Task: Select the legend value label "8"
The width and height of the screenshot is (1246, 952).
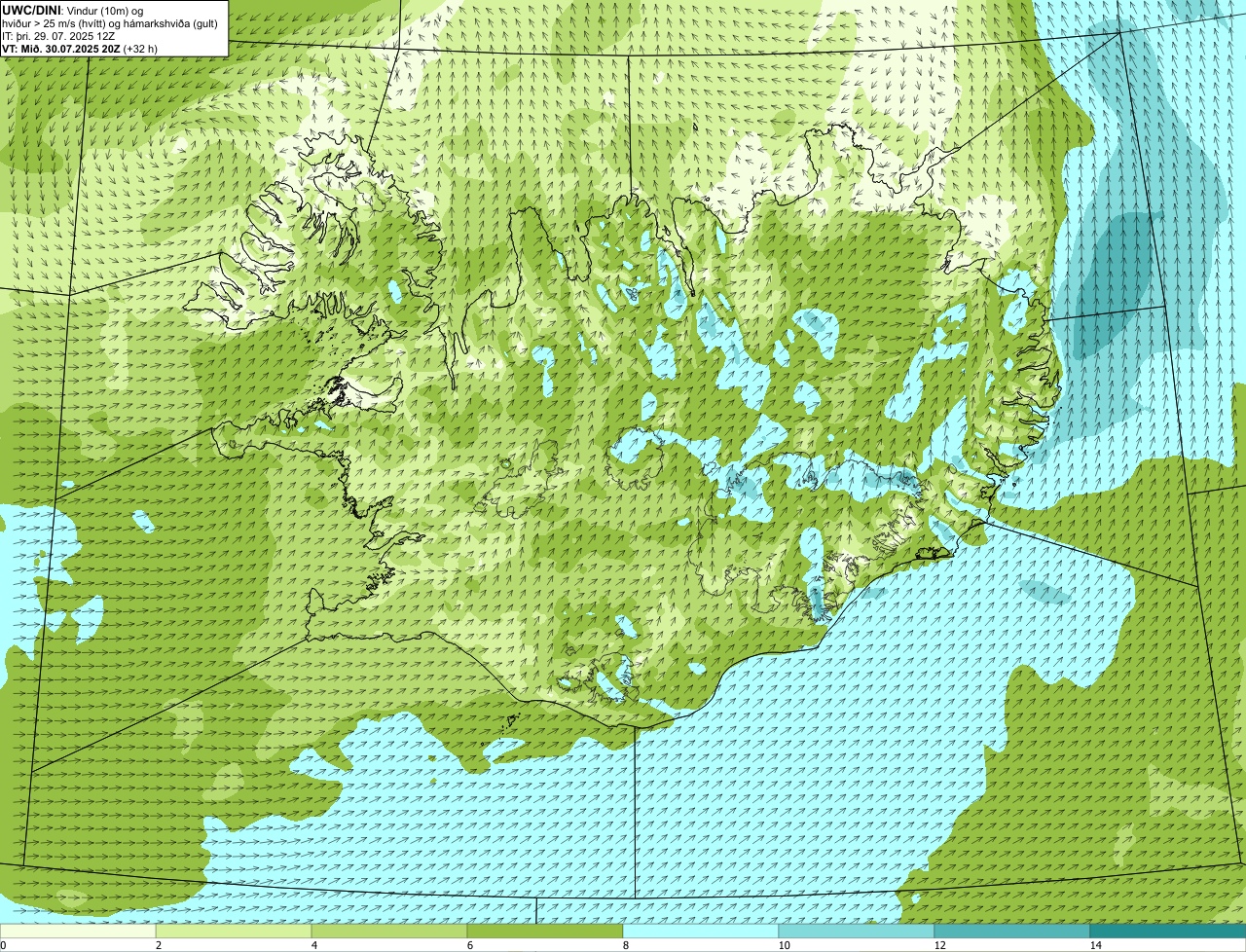Action: tap(626, 945)
